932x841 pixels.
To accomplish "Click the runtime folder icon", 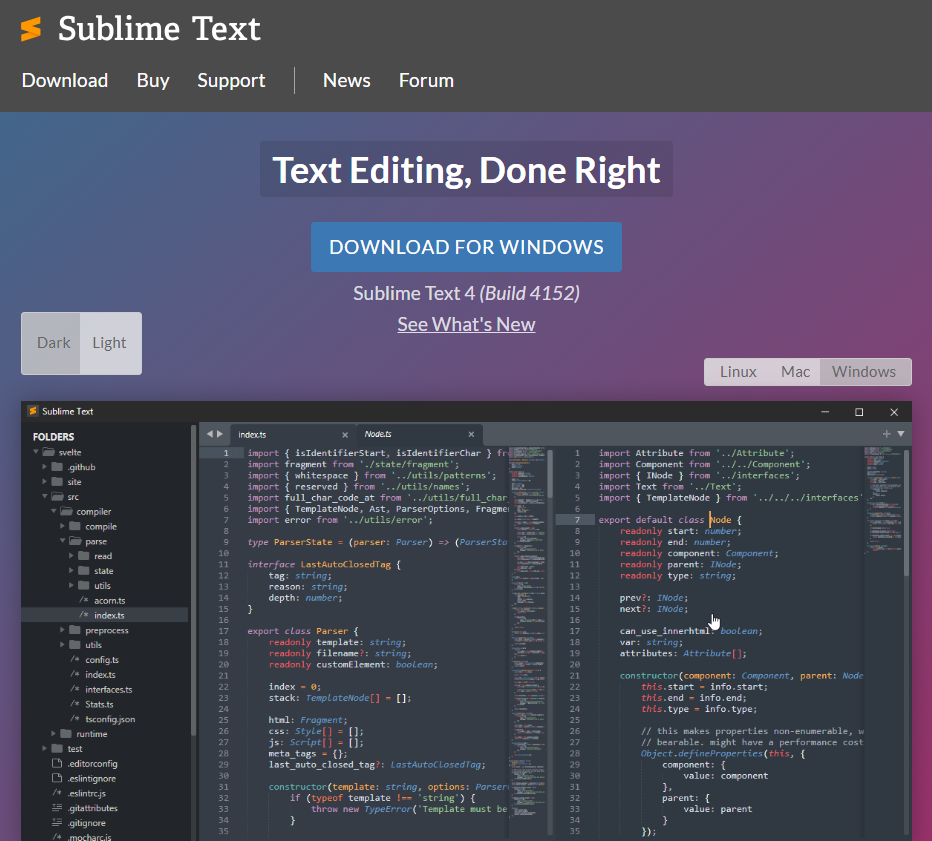I will pyautogui.click(x=66, y=734).
